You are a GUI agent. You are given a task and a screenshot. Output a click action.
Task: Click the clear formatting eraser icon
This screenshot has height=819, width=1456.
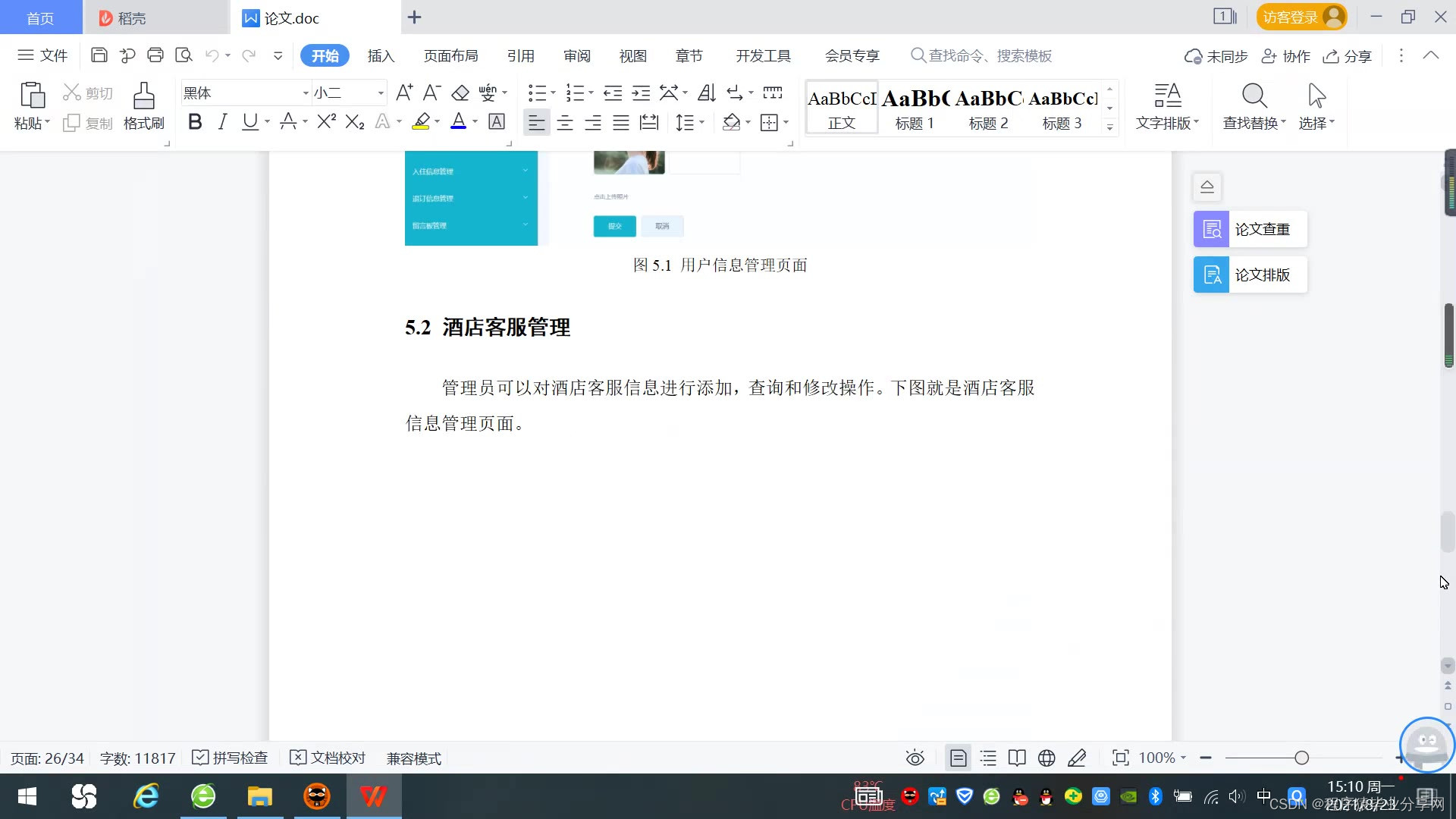pos(460,93)
